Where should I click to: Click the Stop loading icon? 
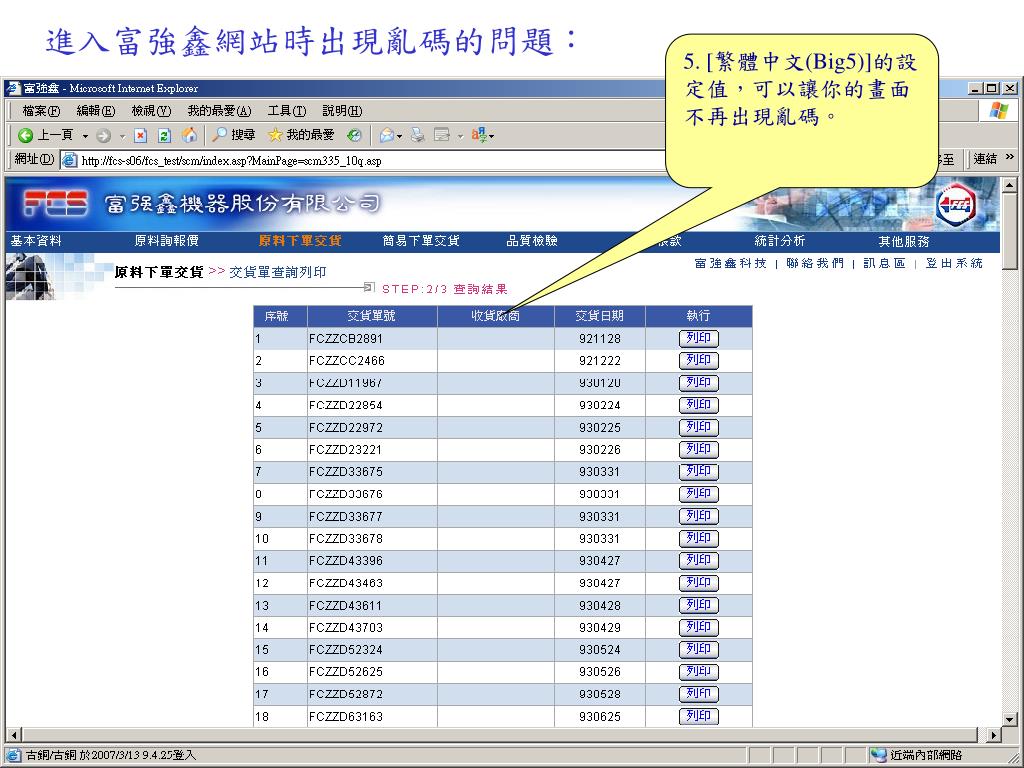[x=140, y=136]
